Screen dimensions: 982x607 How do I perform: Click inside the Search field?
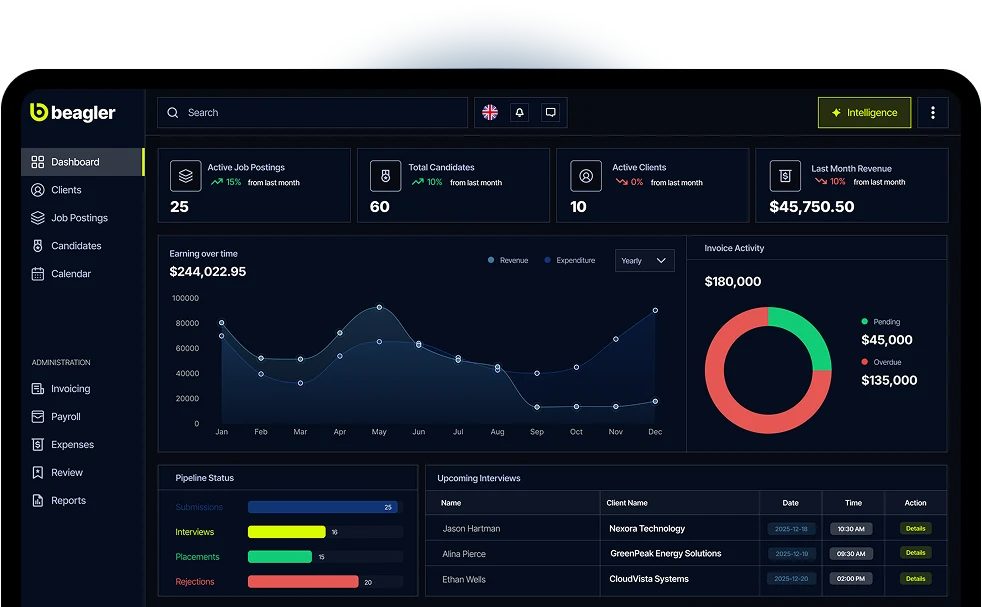click(x=313, y=113)
